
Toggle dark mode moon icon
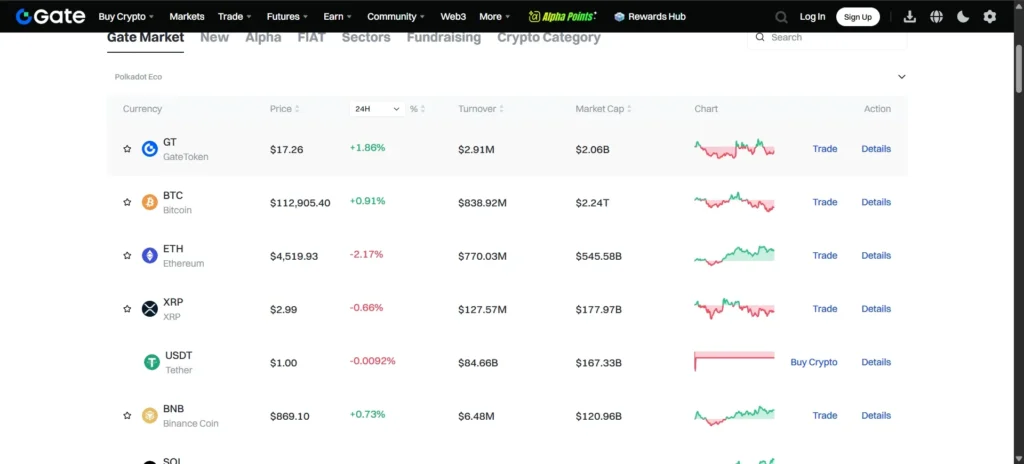tap(963, 17)
